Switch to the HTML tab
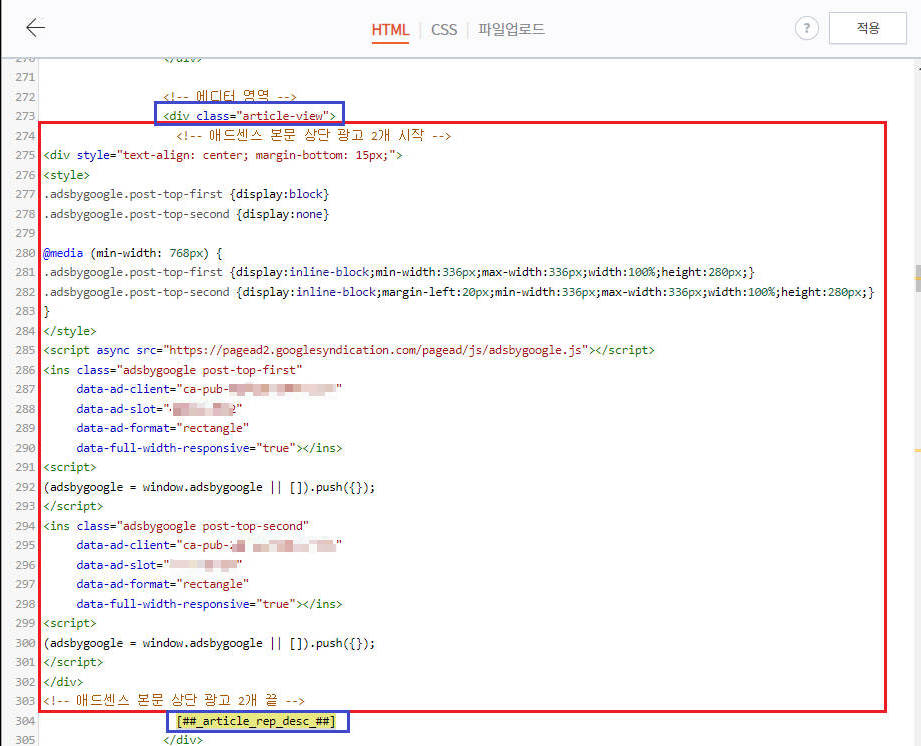The image size is (921, 746). point(390,29)
